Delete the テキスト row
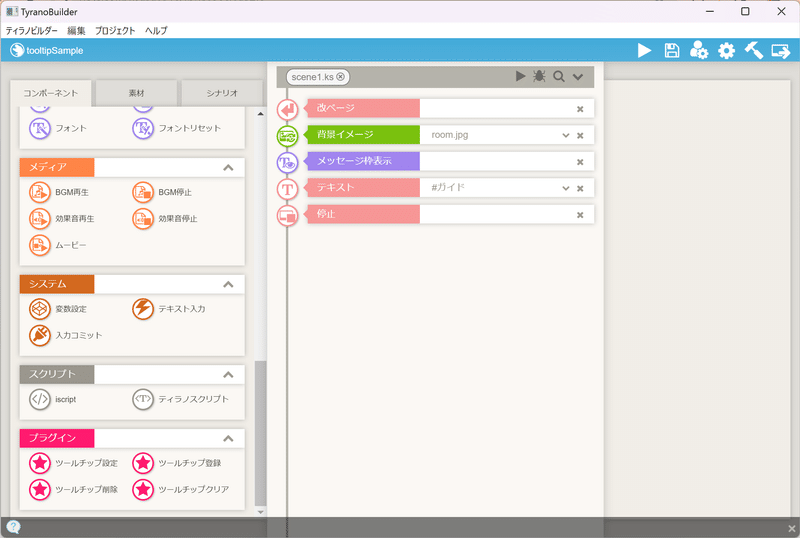The image size is (800, 538). [x=580, y=188]
